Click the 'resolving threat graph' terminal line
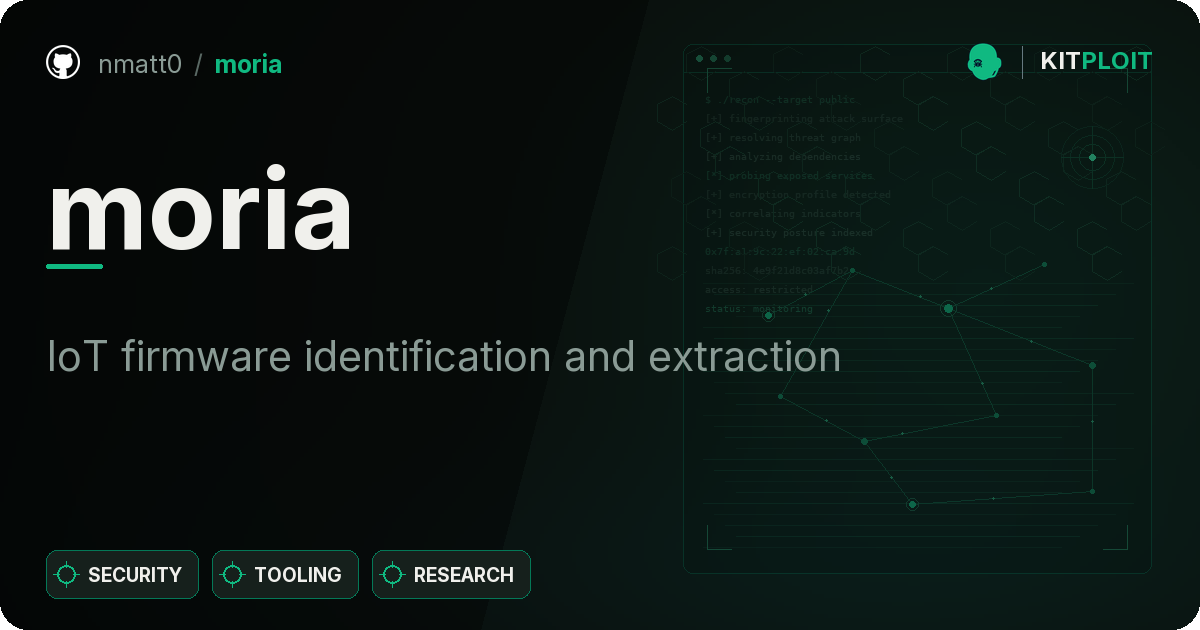This screenshot has width=1200, height=630. pos(782,138)
